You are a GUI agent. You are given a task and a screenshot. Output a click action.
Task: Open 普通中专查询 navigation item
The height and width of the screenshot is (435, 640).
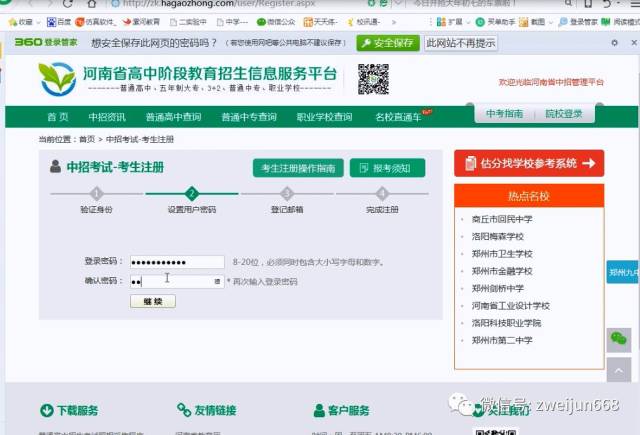point(249,117)
